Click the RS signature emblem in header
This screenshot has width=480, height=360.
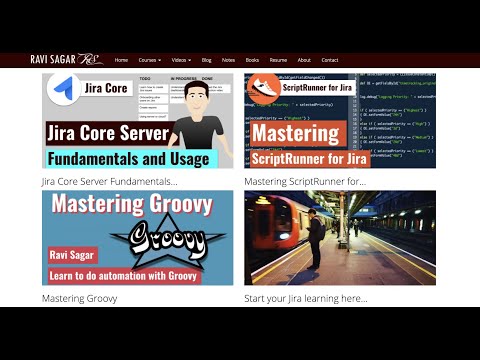[90, 60]
